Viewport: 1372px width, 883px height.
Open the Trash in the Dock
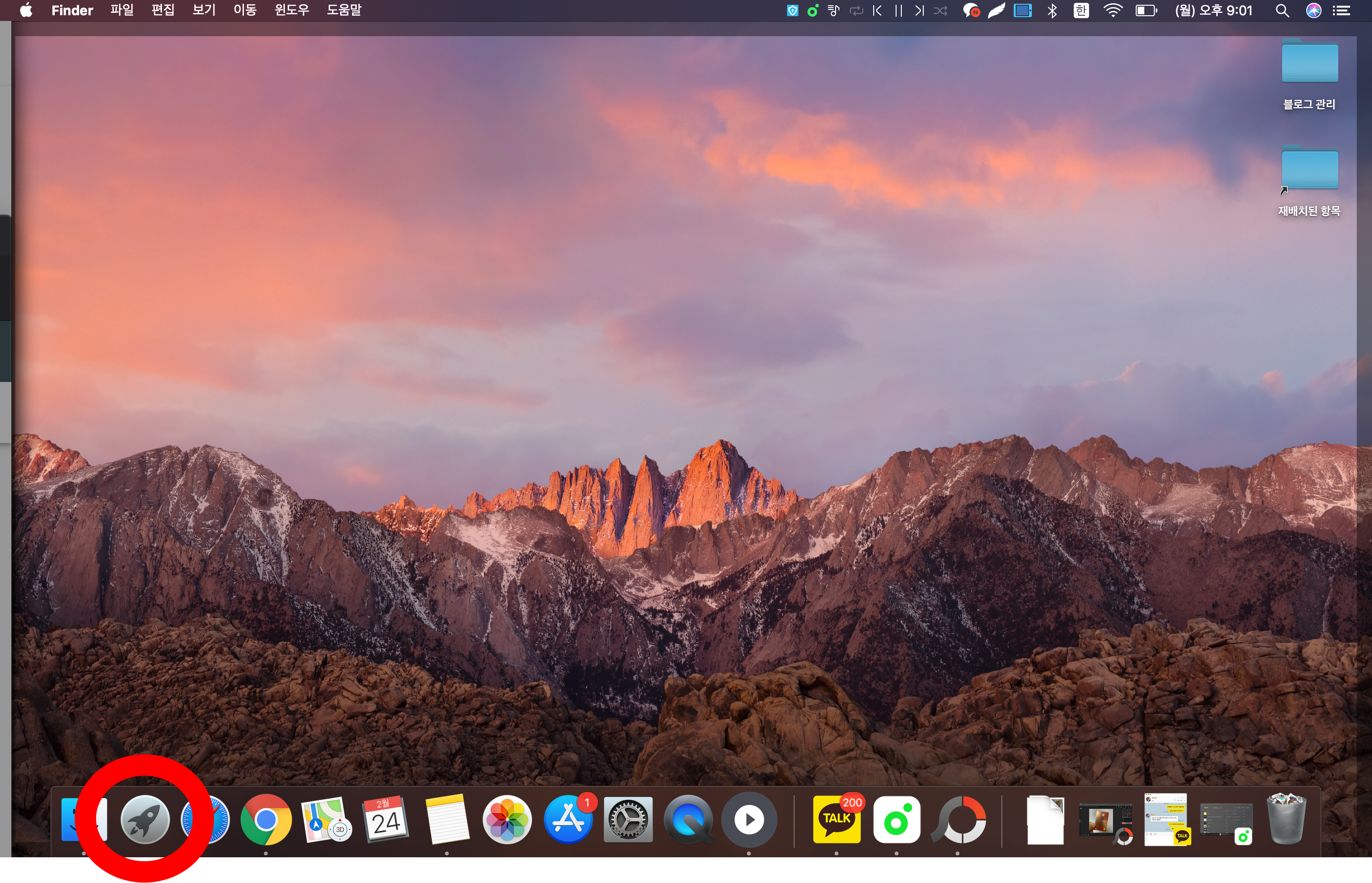coord(1286,820)
